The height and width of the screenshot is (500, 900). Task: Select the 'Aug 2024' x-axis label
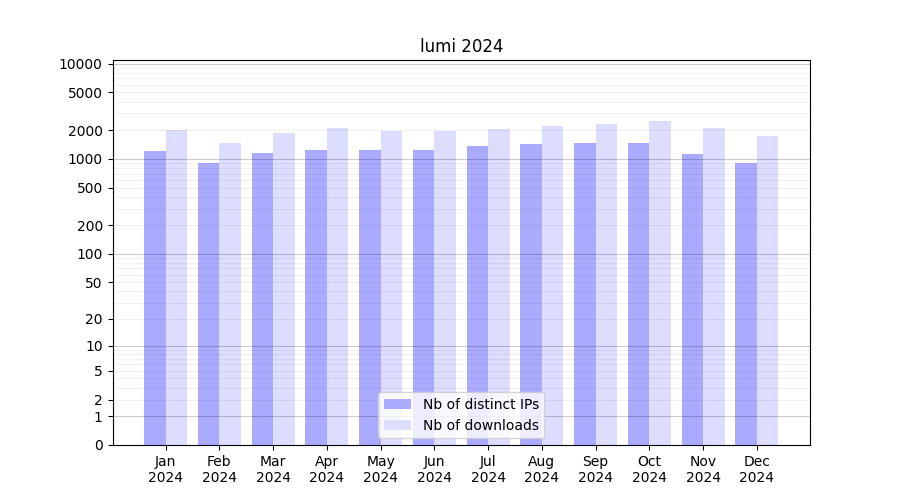pos(541,469)
